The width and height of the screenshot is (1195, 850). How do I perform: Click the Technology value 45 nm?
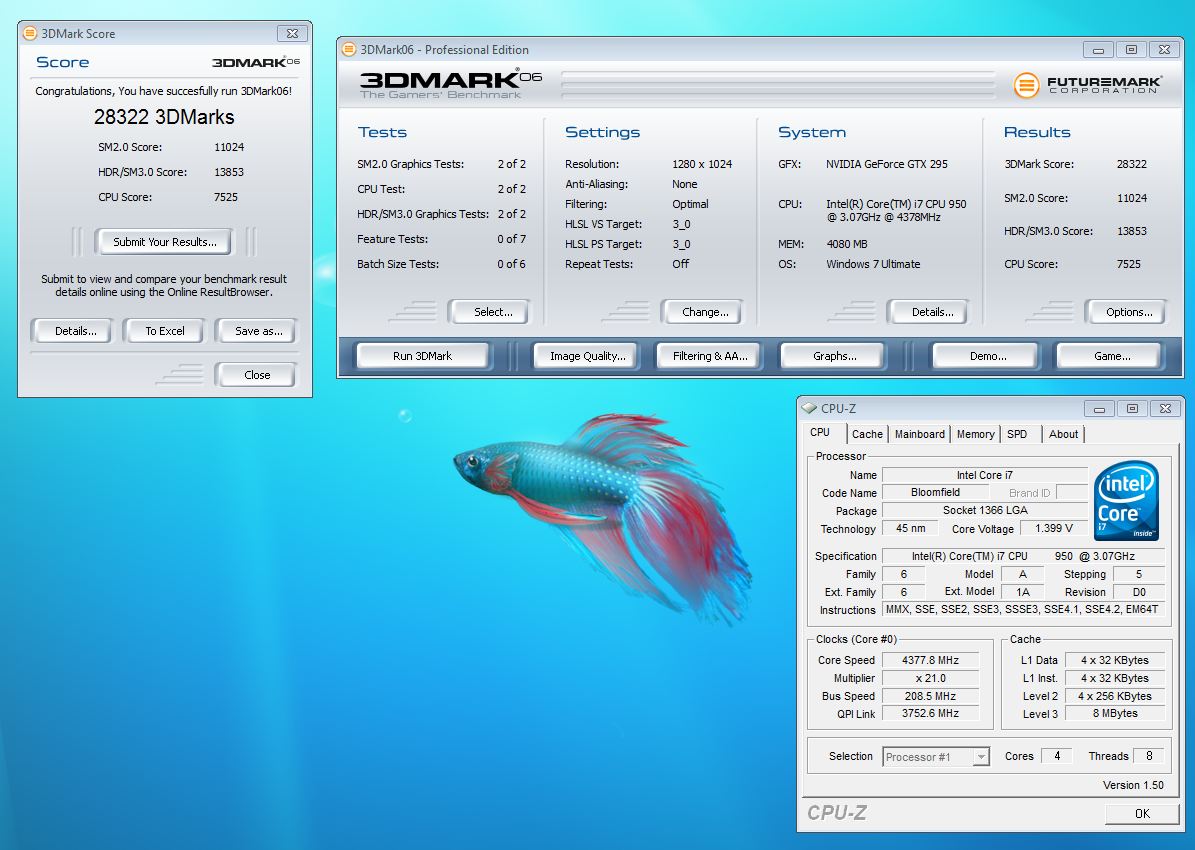click(911, 528)
